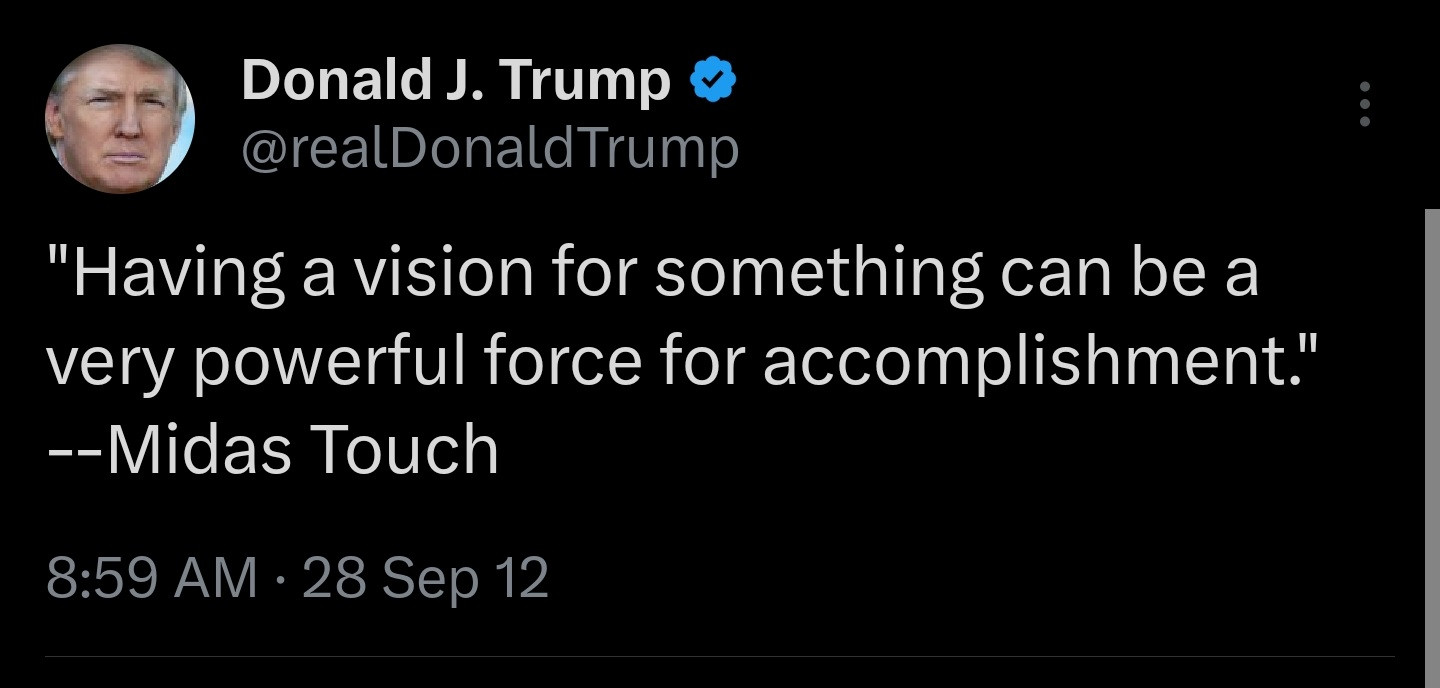This screenshot has height=688, width=1440.
Task: Click the word "Touch" in the attribution
Action: (404, 450)
